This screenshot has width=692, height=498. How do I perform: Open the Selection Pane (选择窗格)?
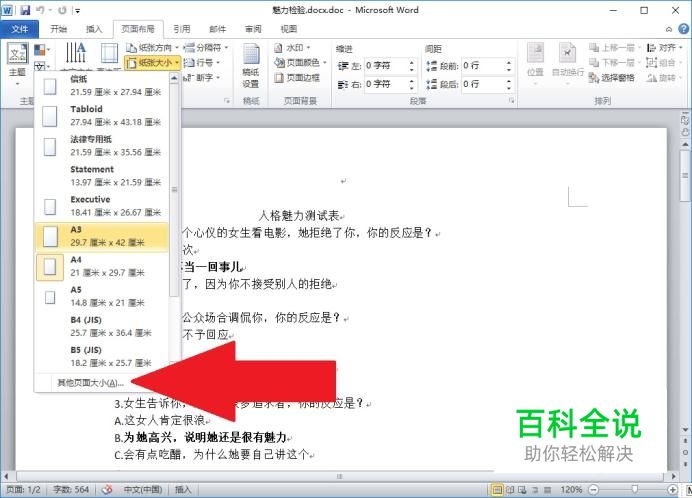612,78
